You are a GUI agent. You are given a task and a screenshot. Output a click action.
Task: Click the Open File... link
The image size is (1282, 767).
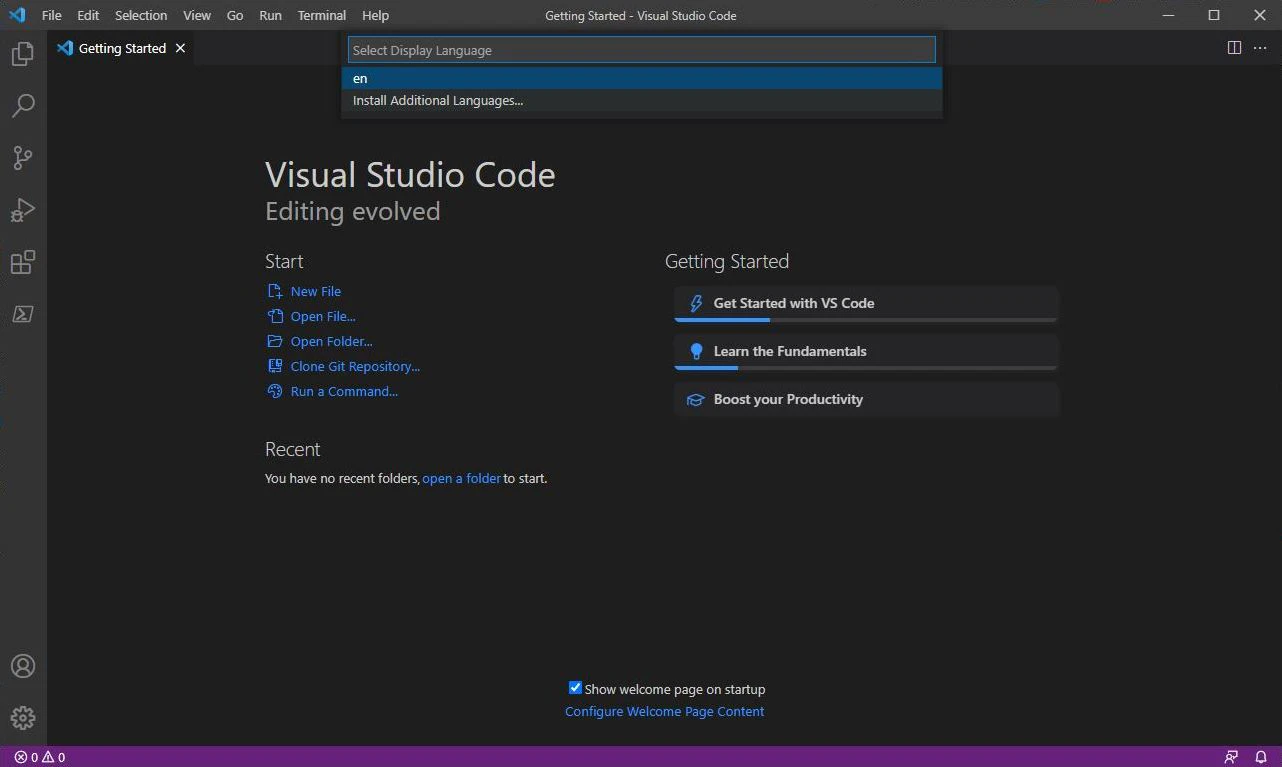323,316
